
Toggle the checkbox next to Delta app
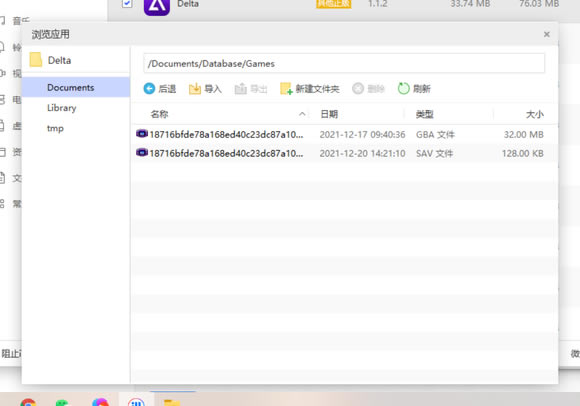click(127, 3)
